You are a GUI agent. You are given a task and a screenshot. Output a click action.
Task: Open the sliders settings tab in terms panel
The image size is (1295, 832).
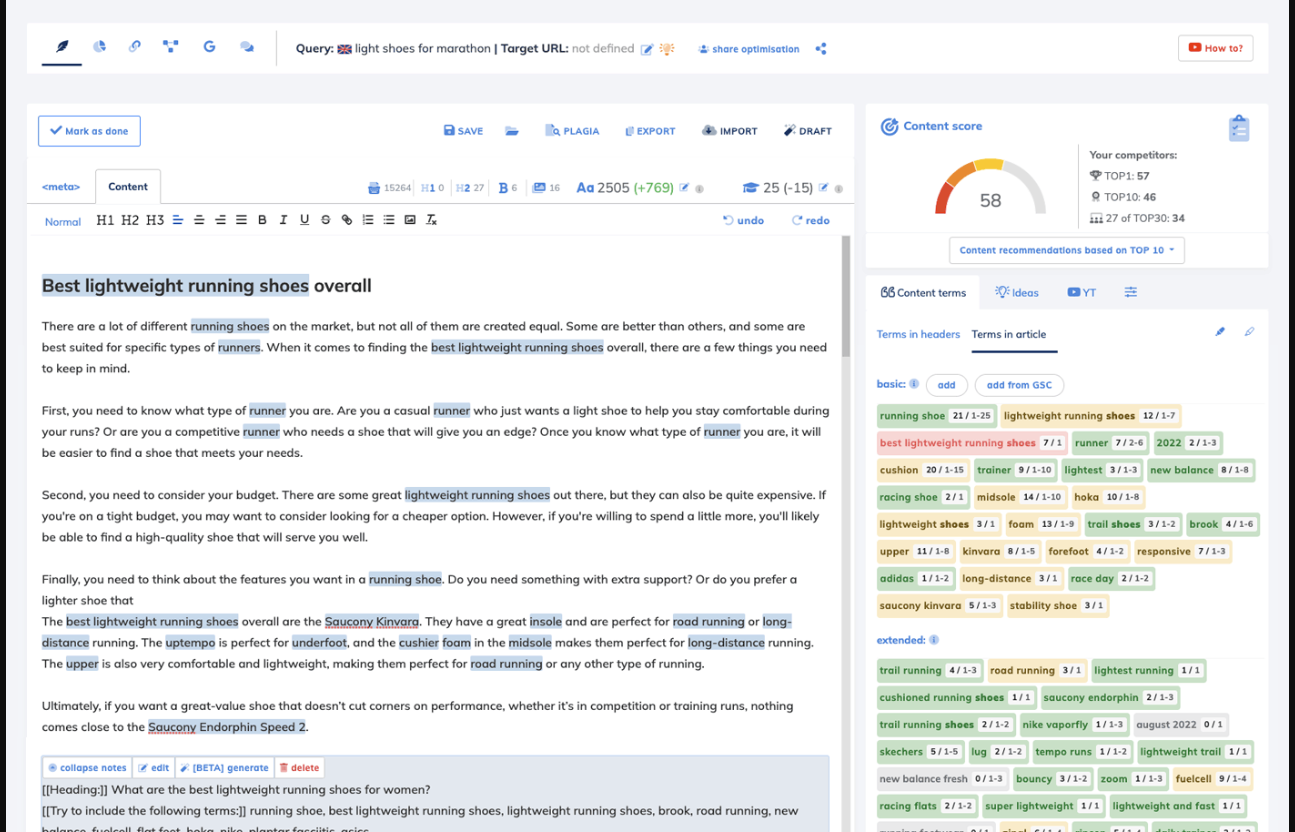[1130, 293]
